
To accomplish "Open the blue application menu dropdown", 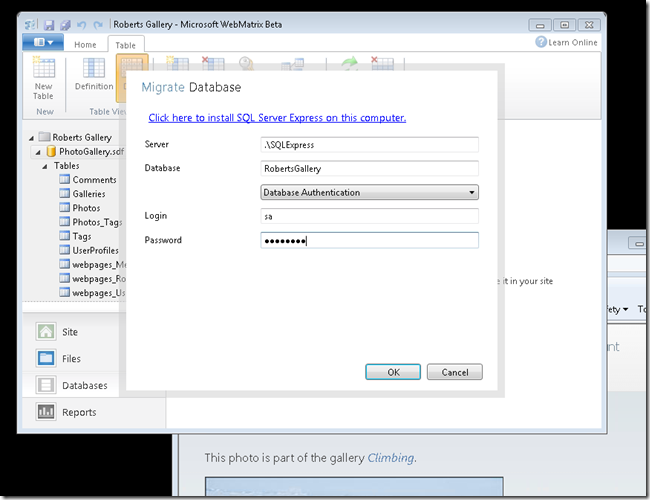I will (43, 42).
